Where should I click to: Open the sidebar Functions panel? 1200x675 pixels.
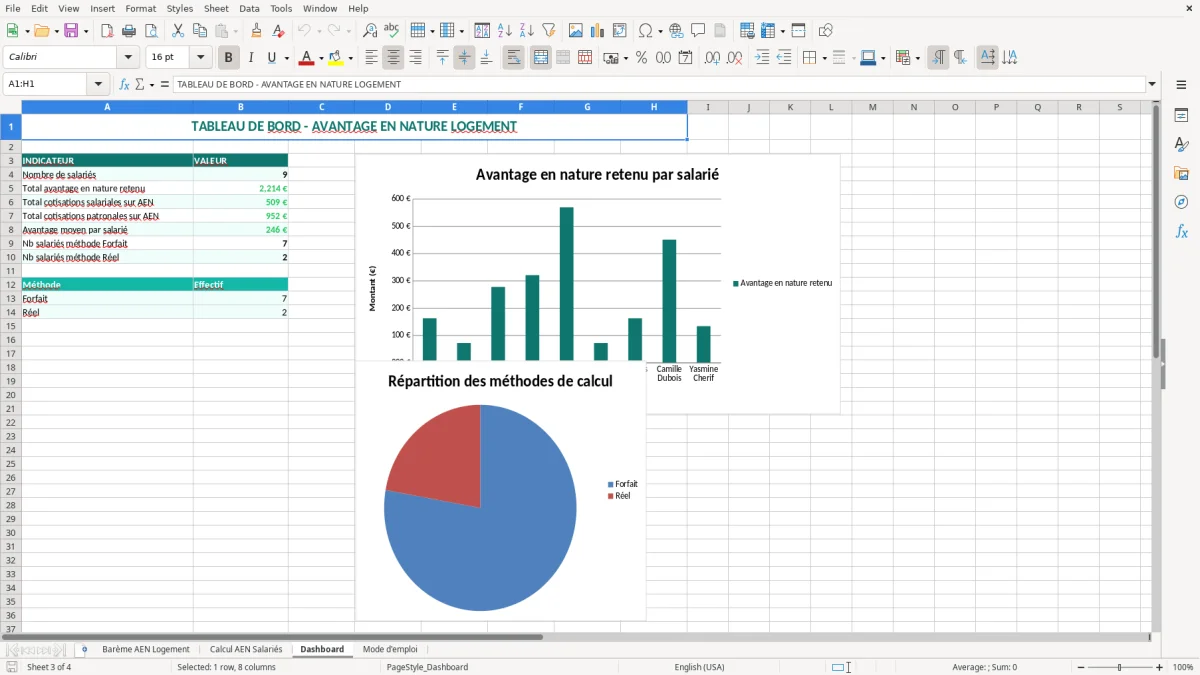coord(1181,232)
